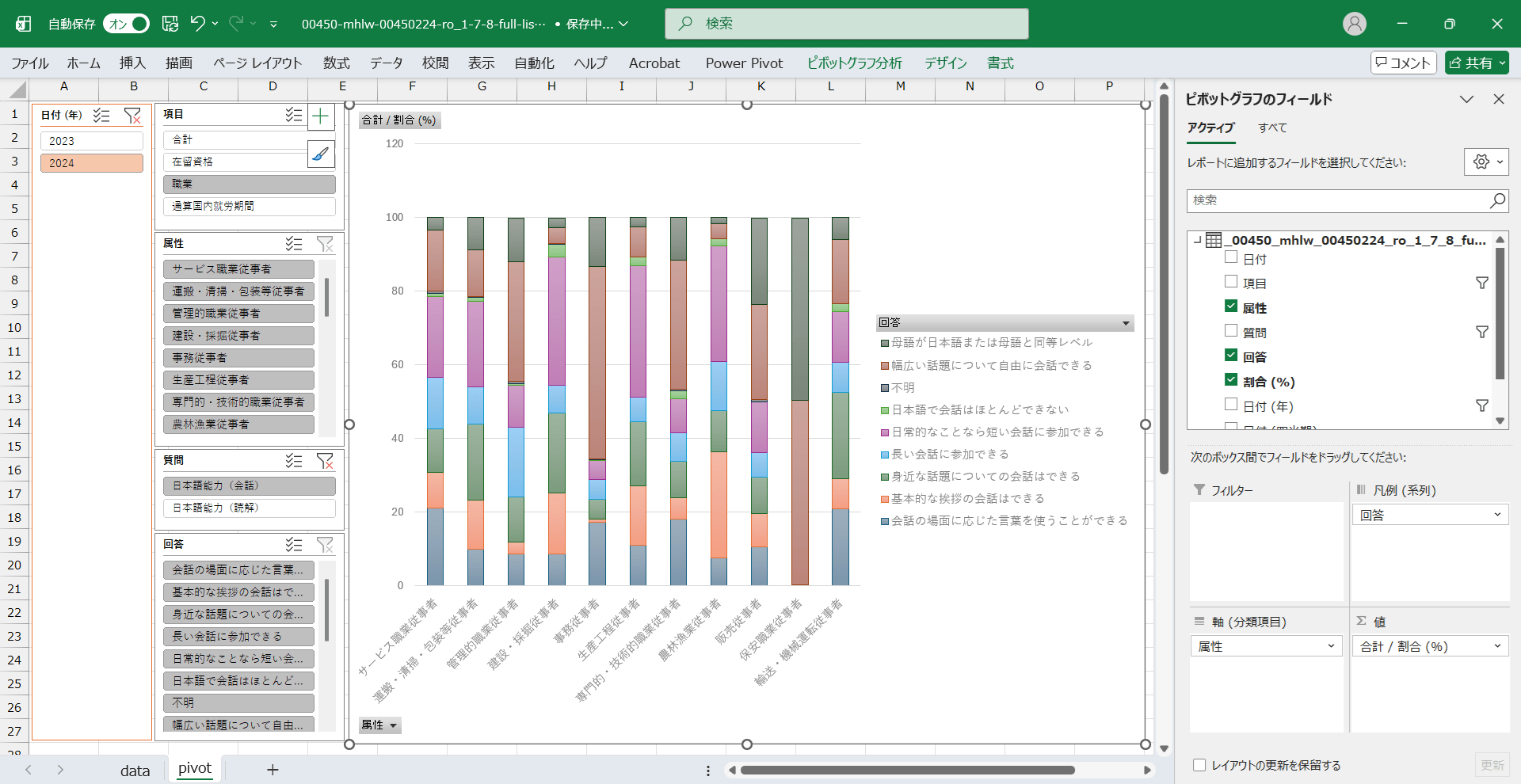Screen dimensions: 1521x784
Task: Clear filter on 日付 (年) slicer
Action: pos(132,116)
